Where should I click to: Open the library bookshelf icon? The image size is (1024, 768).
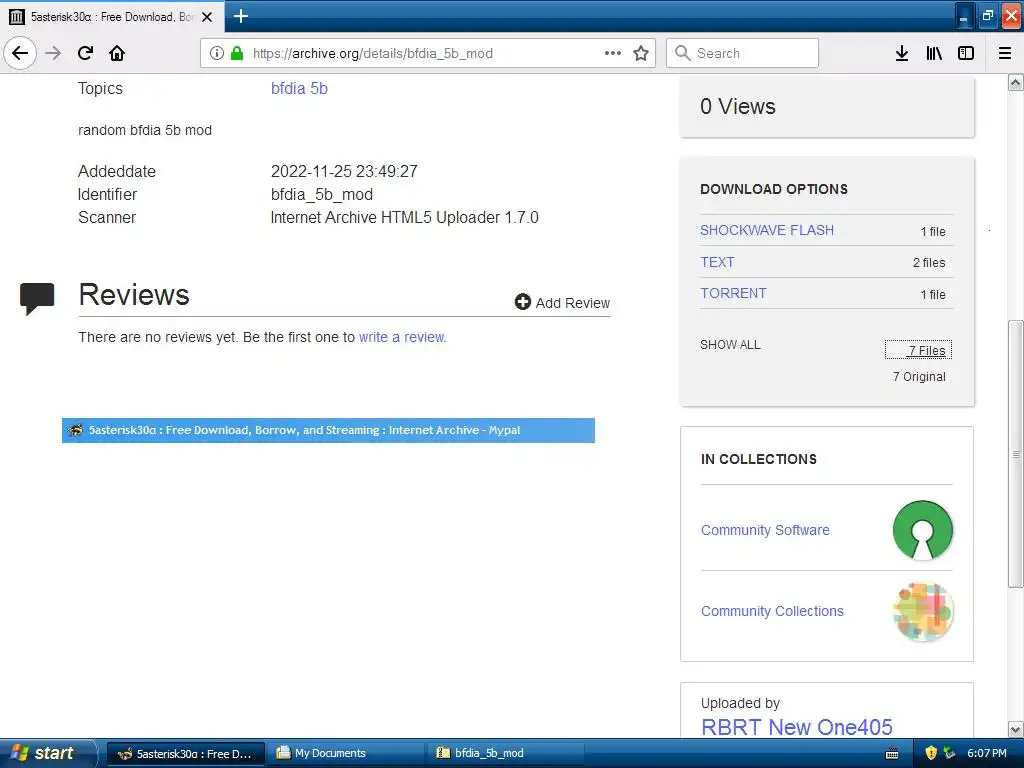[x=934, y=53]
